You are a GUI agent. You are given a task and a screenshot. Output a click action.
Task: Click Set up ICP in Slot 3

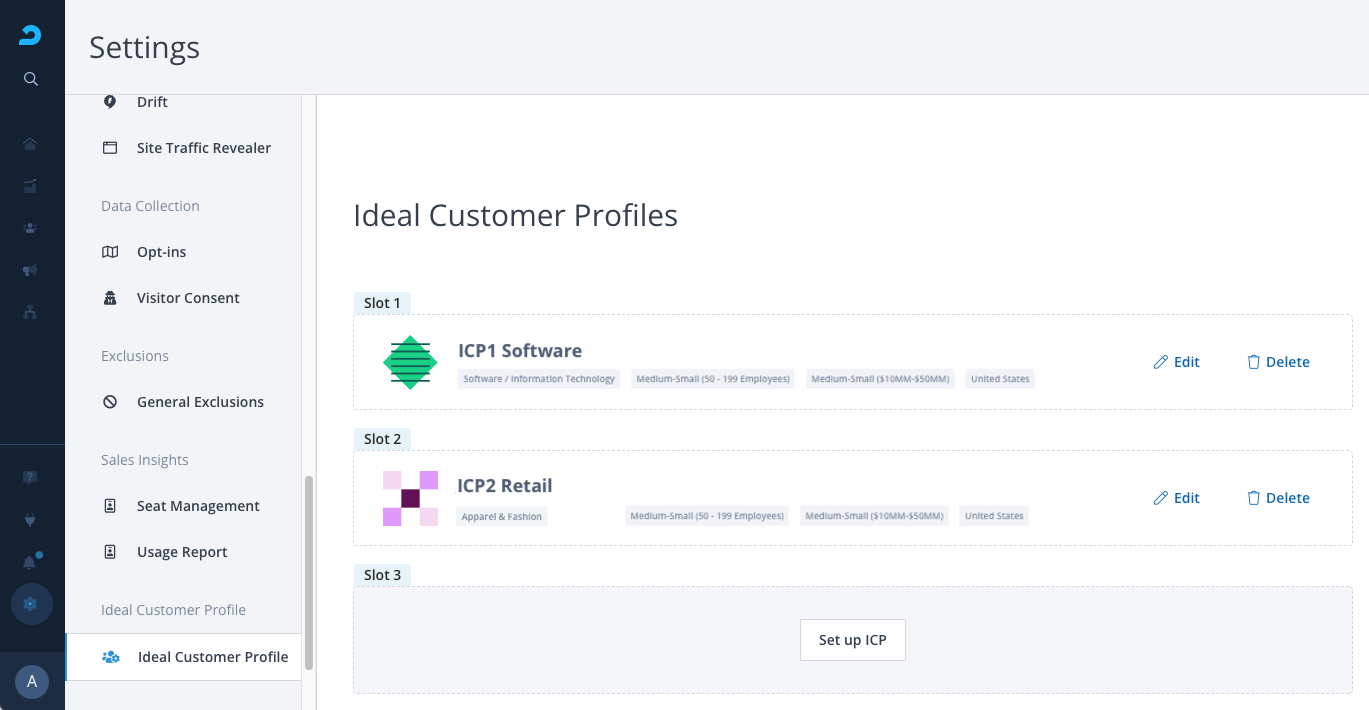[x=852, y=640]
